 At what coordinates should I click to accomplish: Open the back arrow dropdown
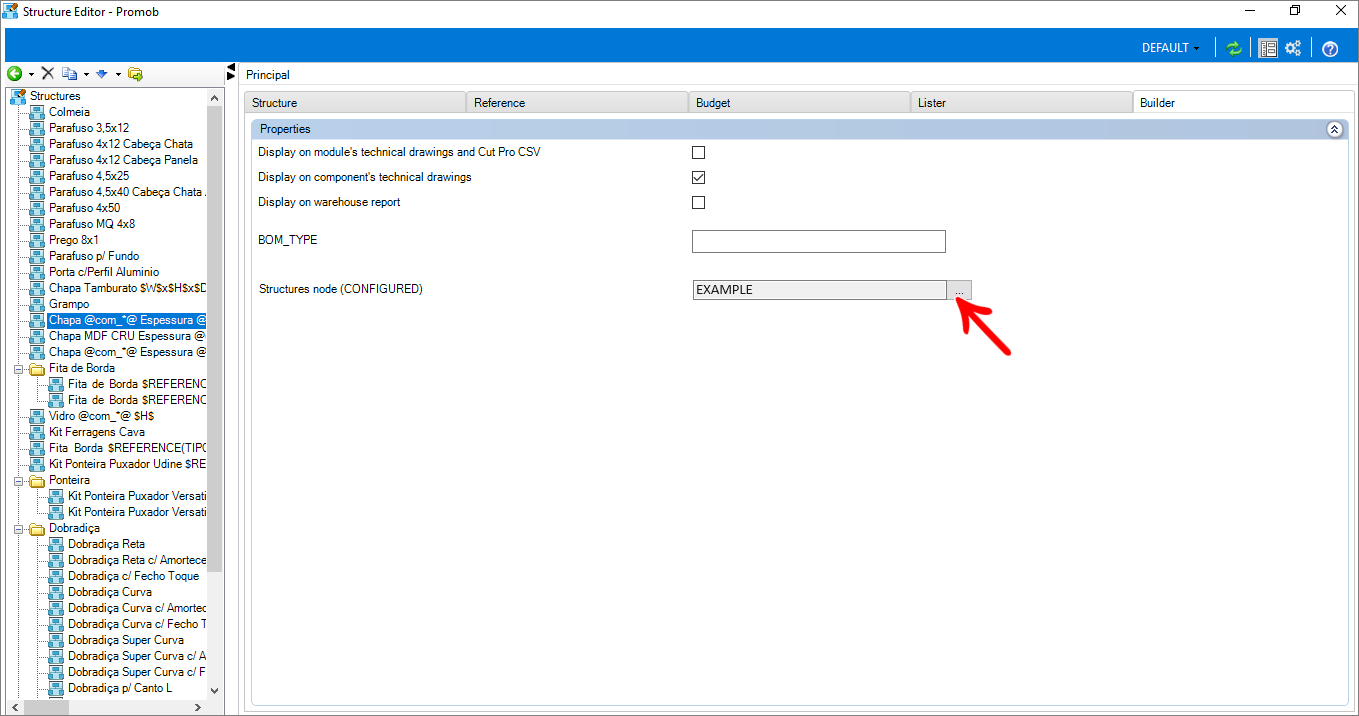click(x=31, y=74)
